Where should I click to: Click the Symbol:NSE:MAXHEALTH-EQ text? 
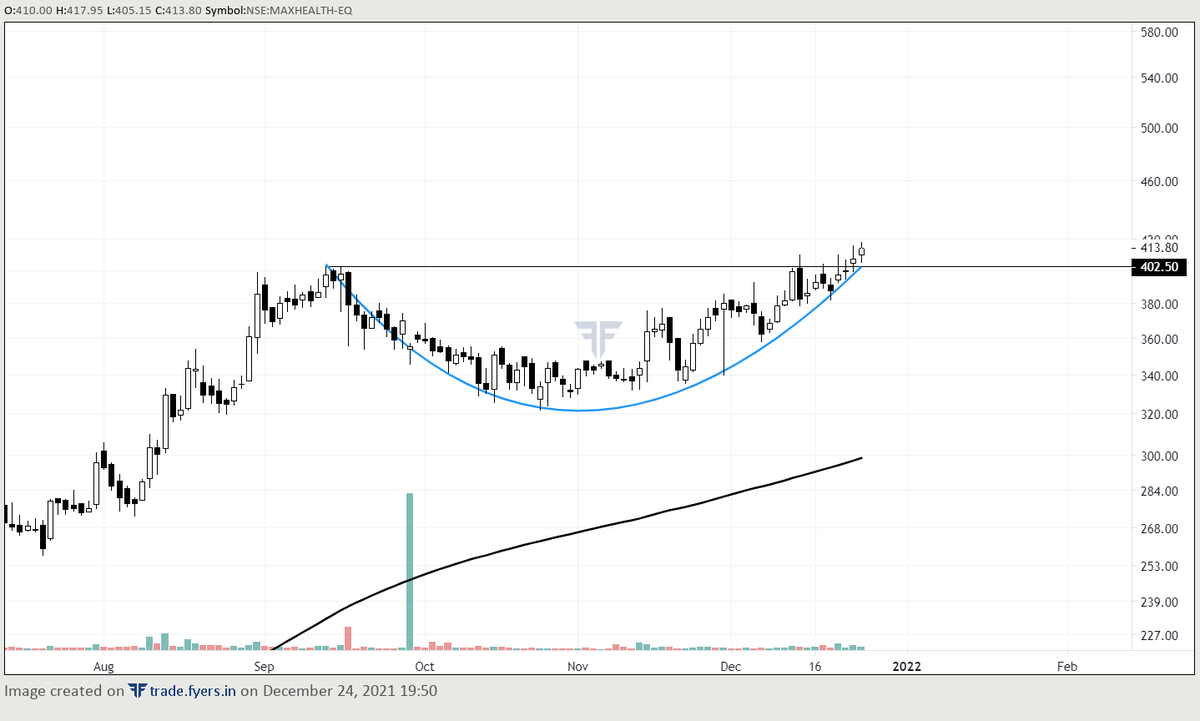click(278, 10)
